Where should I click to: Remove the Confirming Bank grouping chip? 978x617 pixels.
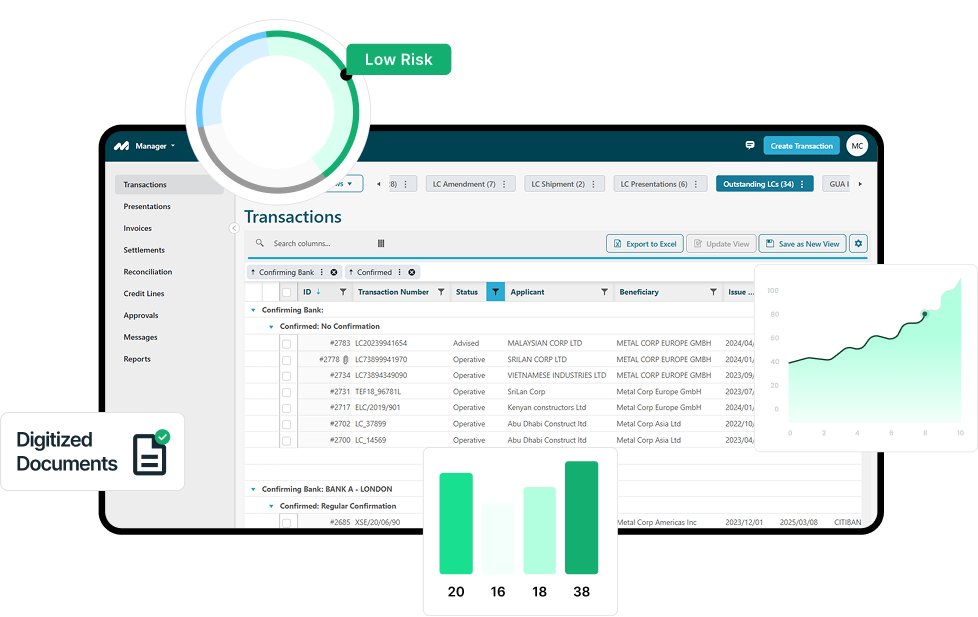[x=334, y=272]
